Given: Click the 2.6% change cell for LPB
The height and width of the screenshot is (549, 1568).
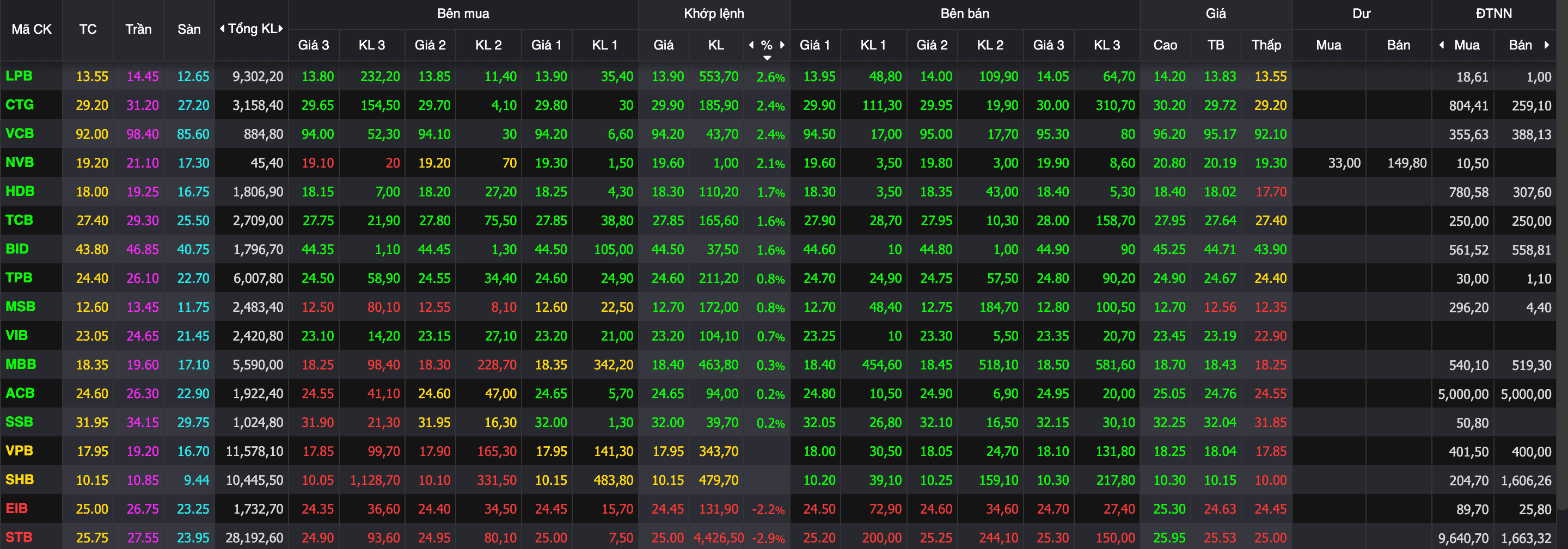Looking at the screenshot, I should tap(770, 77).
